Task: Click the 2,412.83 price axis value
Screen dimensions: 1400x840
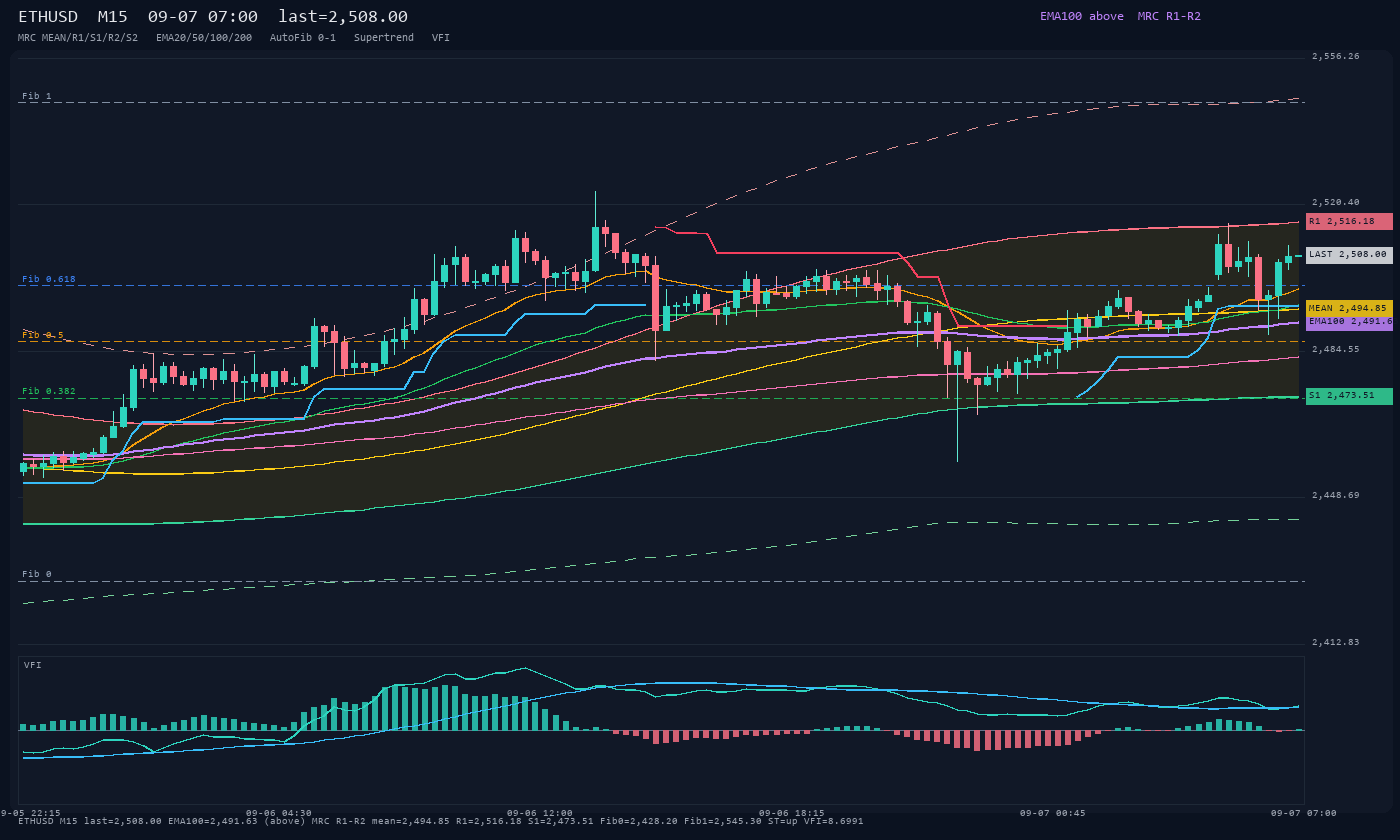Action: [1336, 643]
